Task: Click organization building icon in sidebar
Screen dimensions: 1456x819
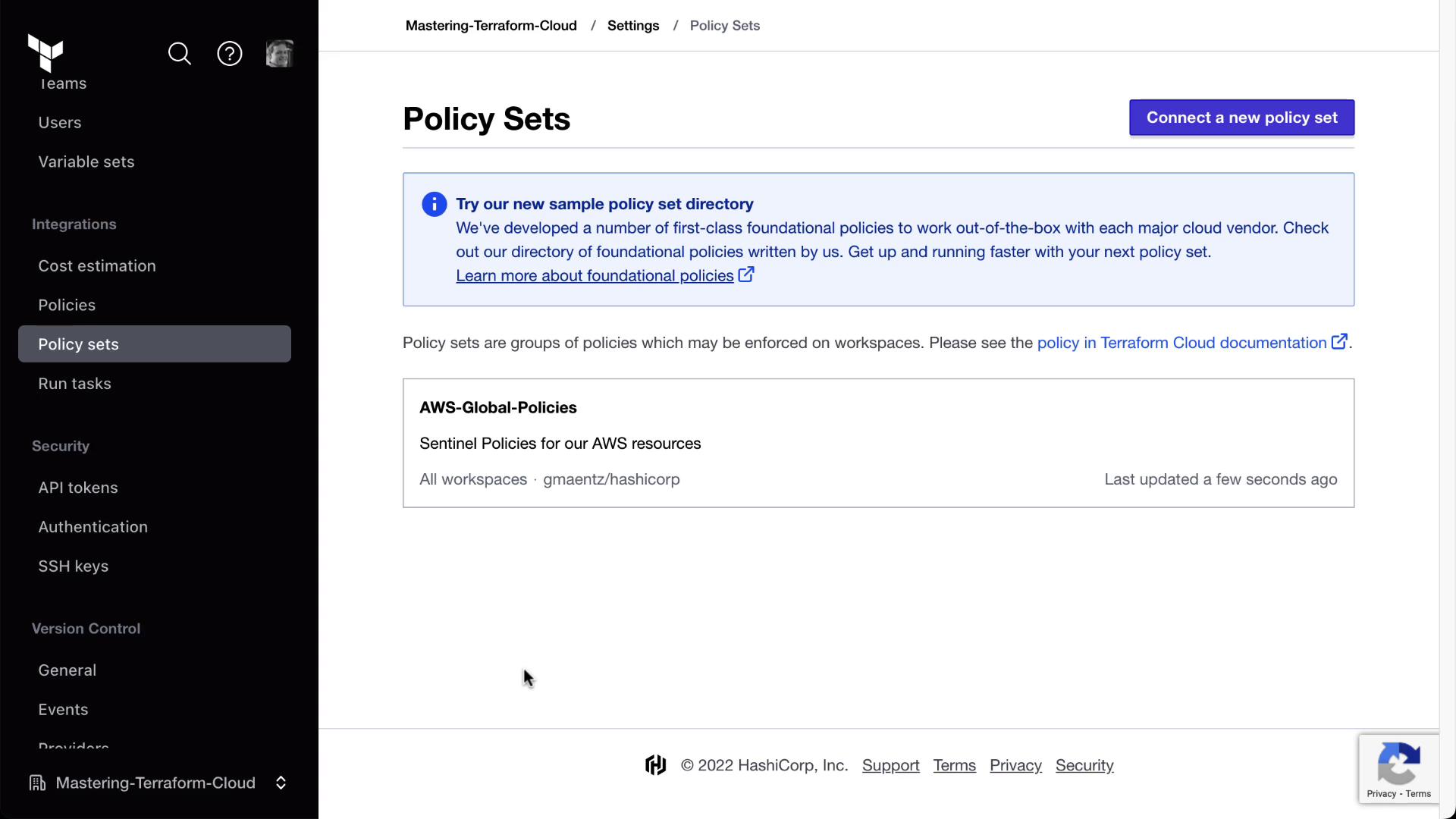Action: click(37, 783)
